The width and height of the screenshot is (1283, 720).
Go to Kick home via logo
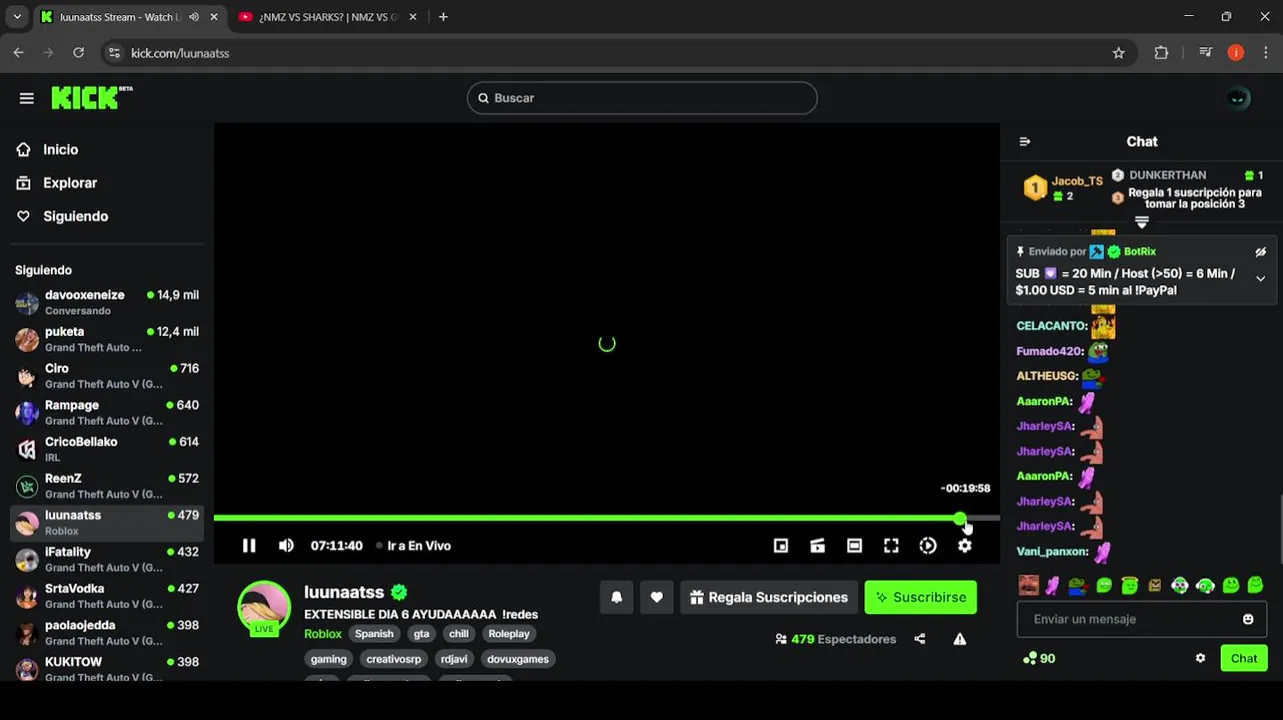coord(91,97)
